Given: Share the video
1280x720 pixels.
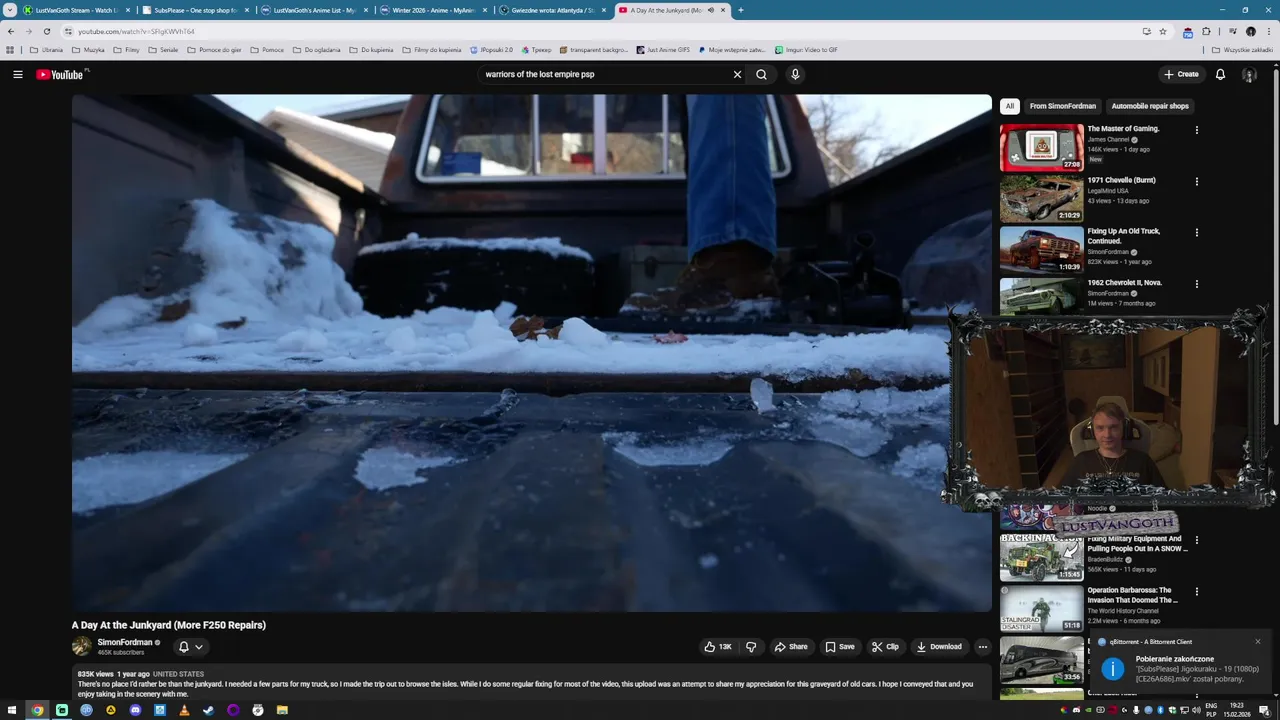Looking at the screenshot, I should click(x=791, y=646).
